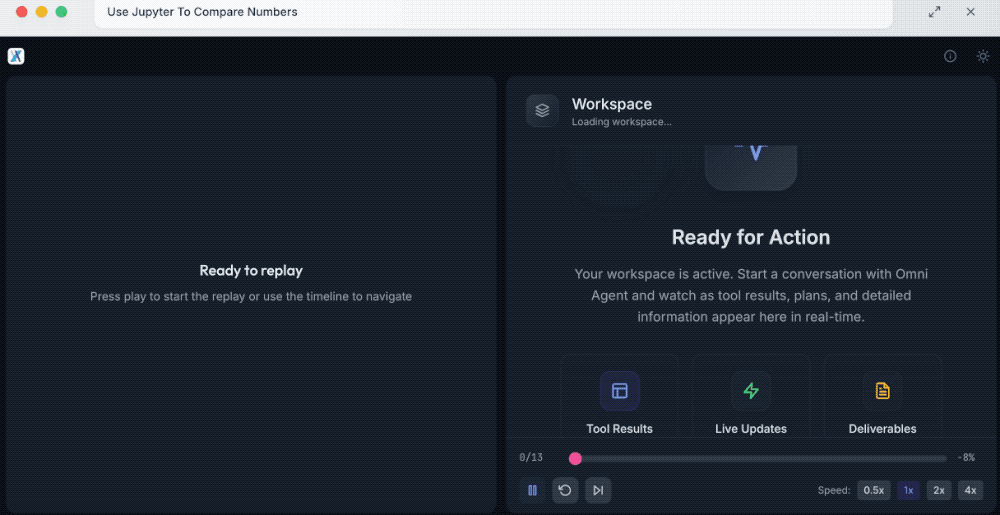Choose the 4x playback speed
Screen dimensions: 1000x515
[x=970, y=490]
